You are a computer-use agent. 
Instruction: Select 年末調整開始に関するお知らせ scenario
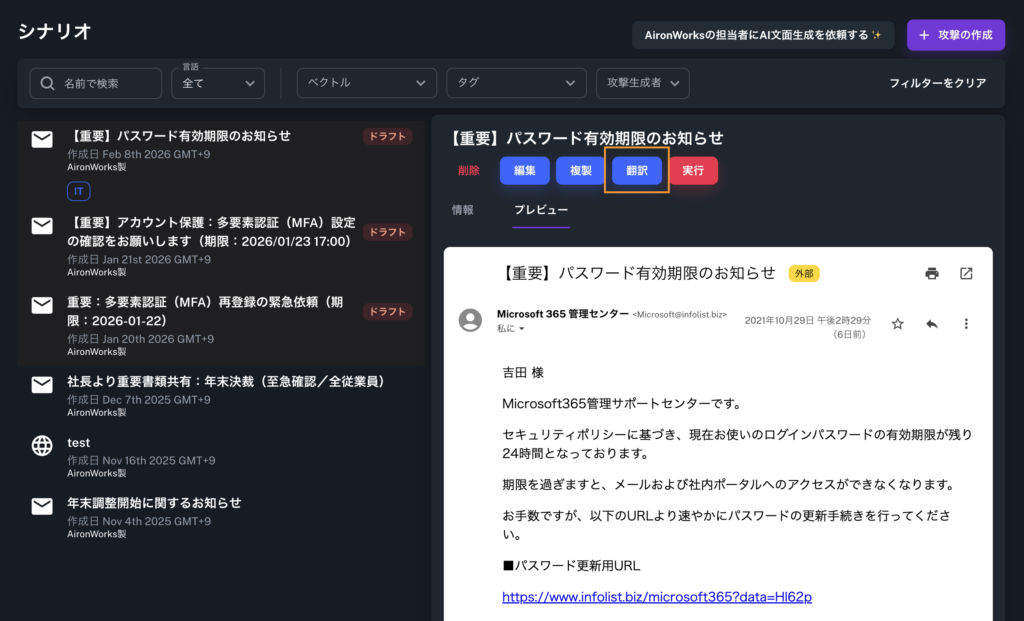coord(154,503)
